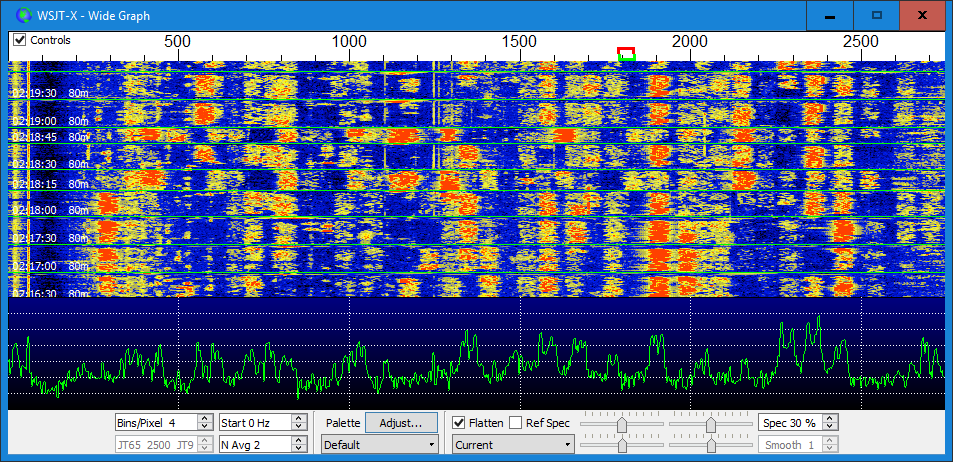Image resolution: width=953 pixels, height=462 pixels.
Task: Click into the Start 0 Hz field
Action: pos(255,422)
